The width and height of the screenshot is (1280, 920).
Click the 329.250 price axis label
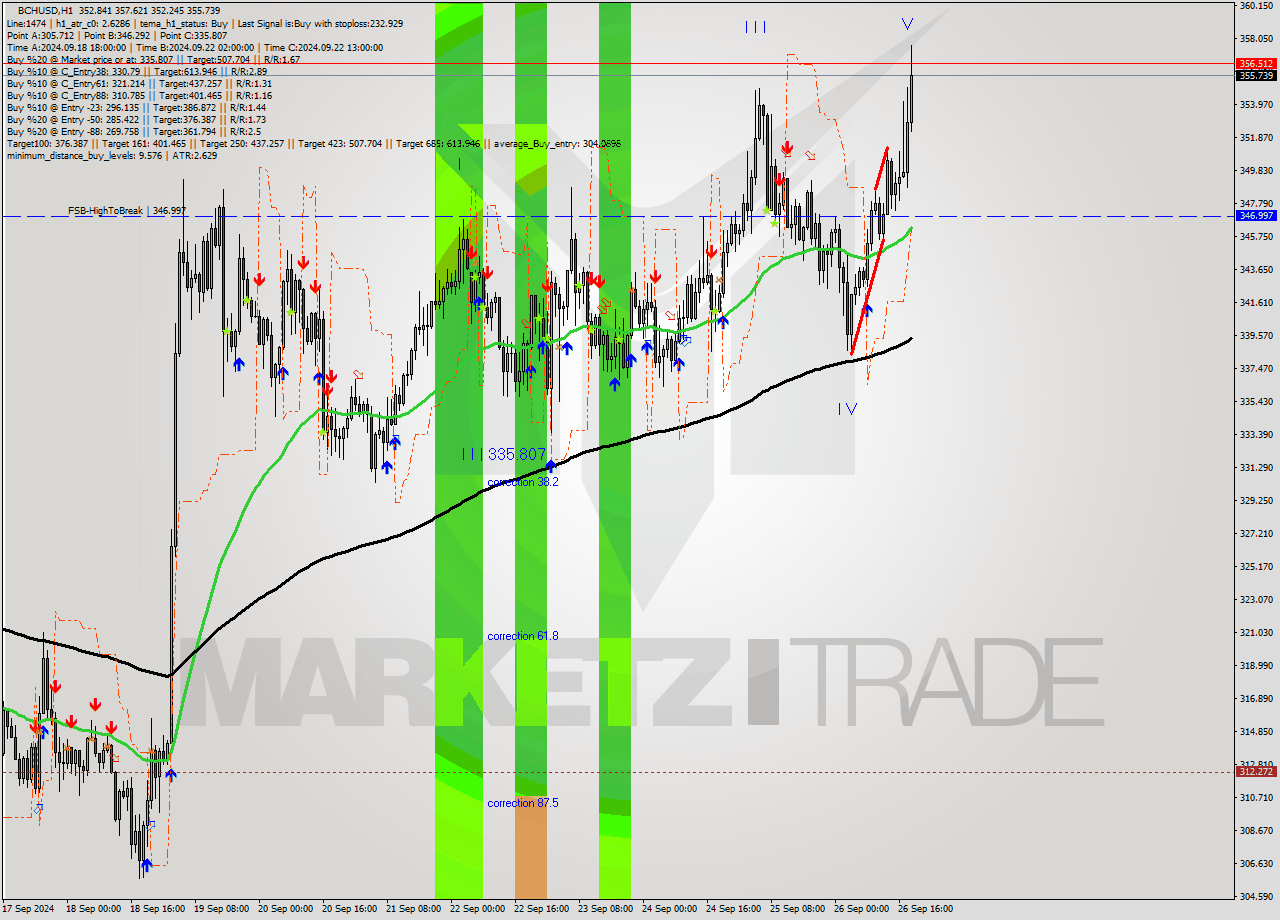point(1256,501)
